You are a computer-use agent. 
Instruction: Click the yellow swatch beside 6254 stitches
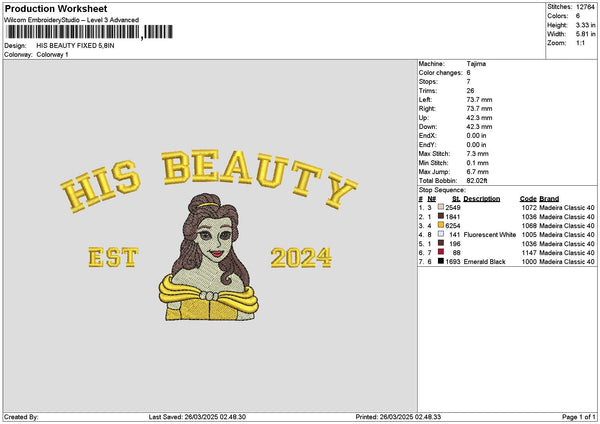(441, 225)
